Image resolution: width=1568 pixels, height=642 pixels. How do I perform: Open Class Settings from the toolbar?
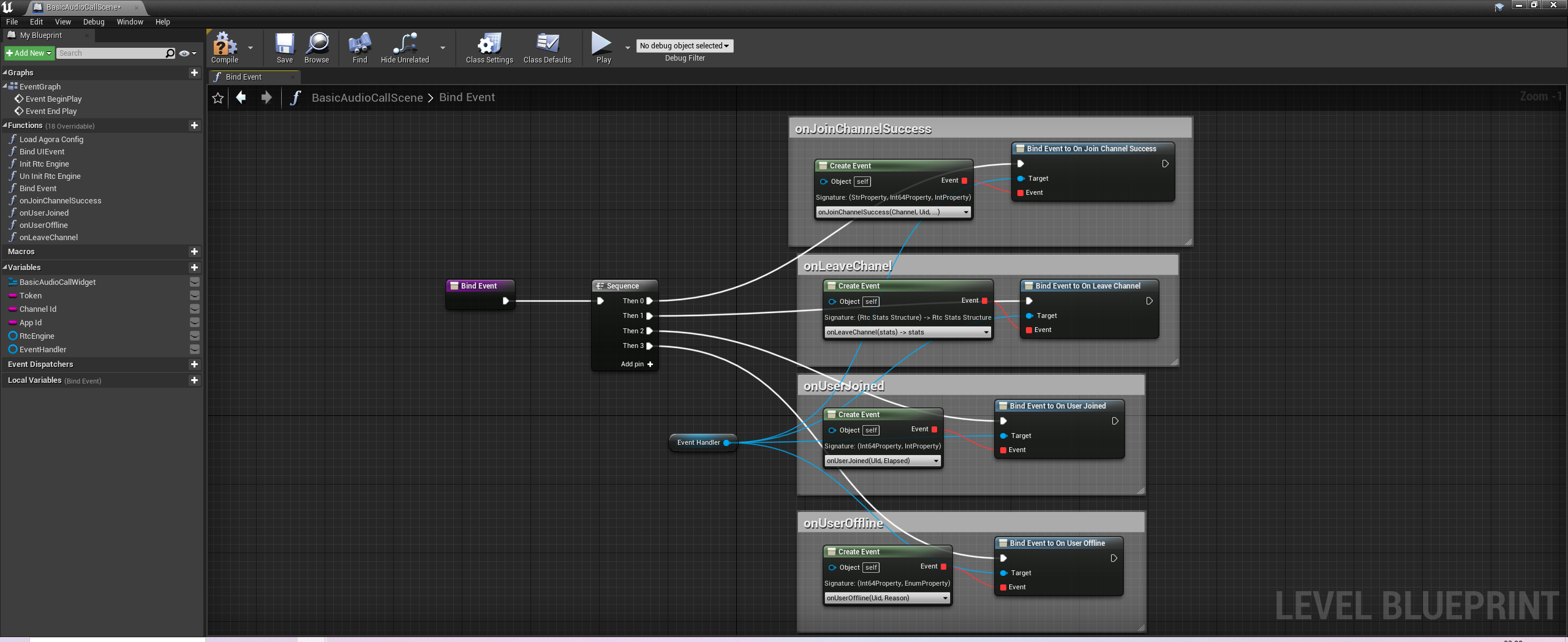point(489,45)
